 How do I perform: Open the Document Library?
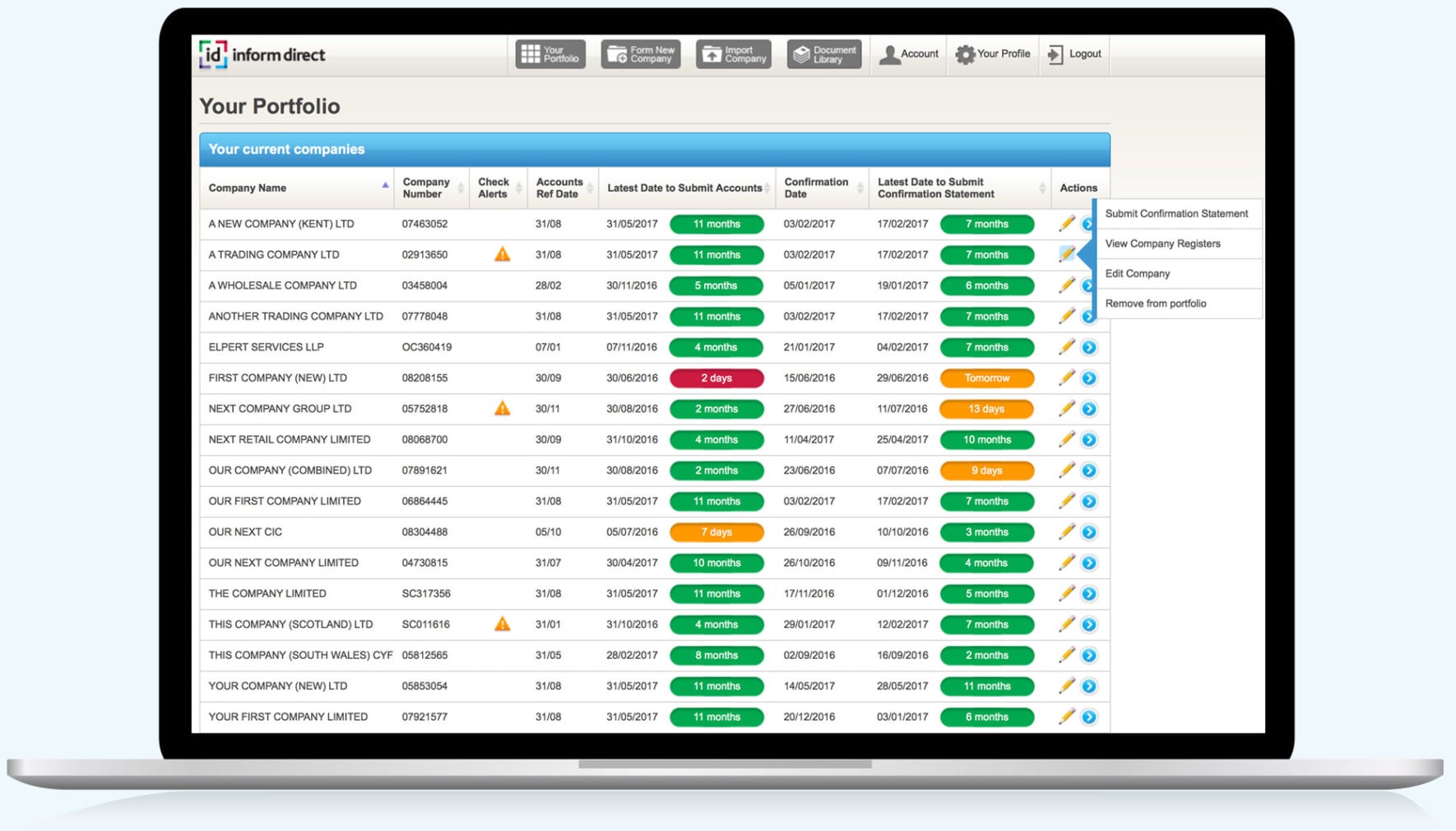[823, 53]
